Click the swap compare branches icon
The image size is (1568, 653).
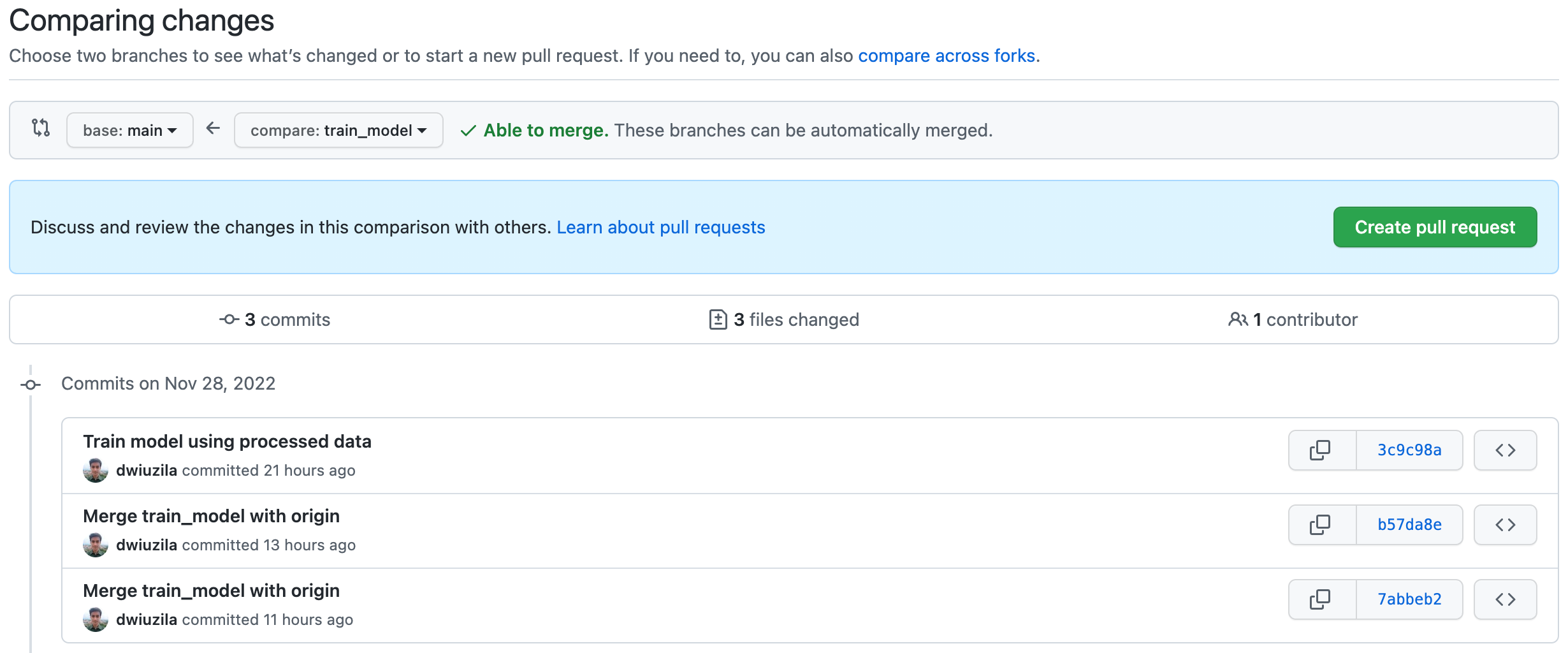(41, 128)
